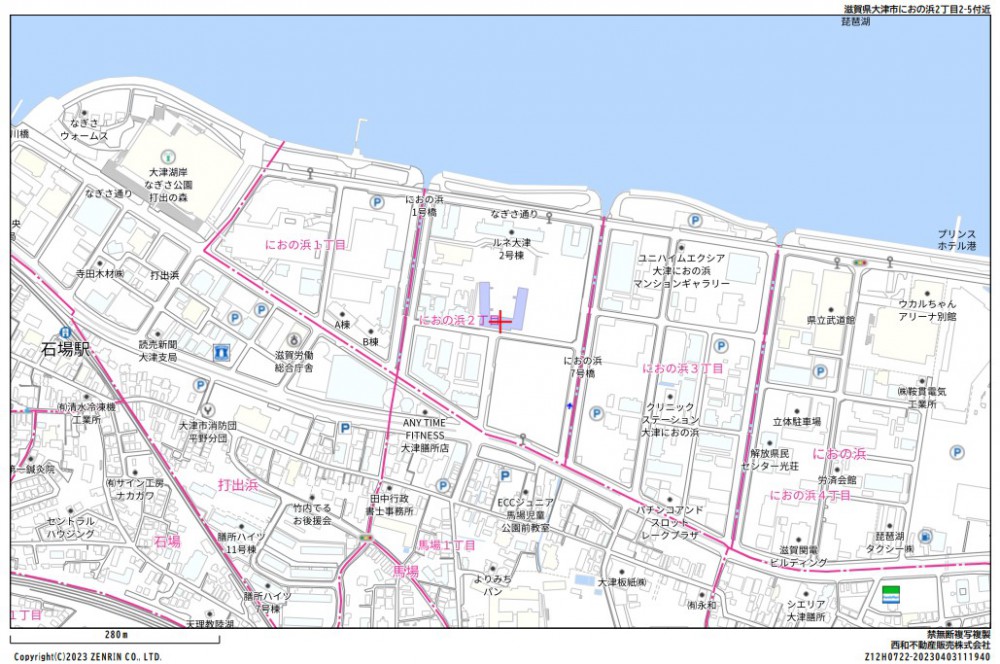The height and width of the screenshot is (664, 1000).
Task: Click the parking icon left of クリニックステーション
Action: [596, 413]
